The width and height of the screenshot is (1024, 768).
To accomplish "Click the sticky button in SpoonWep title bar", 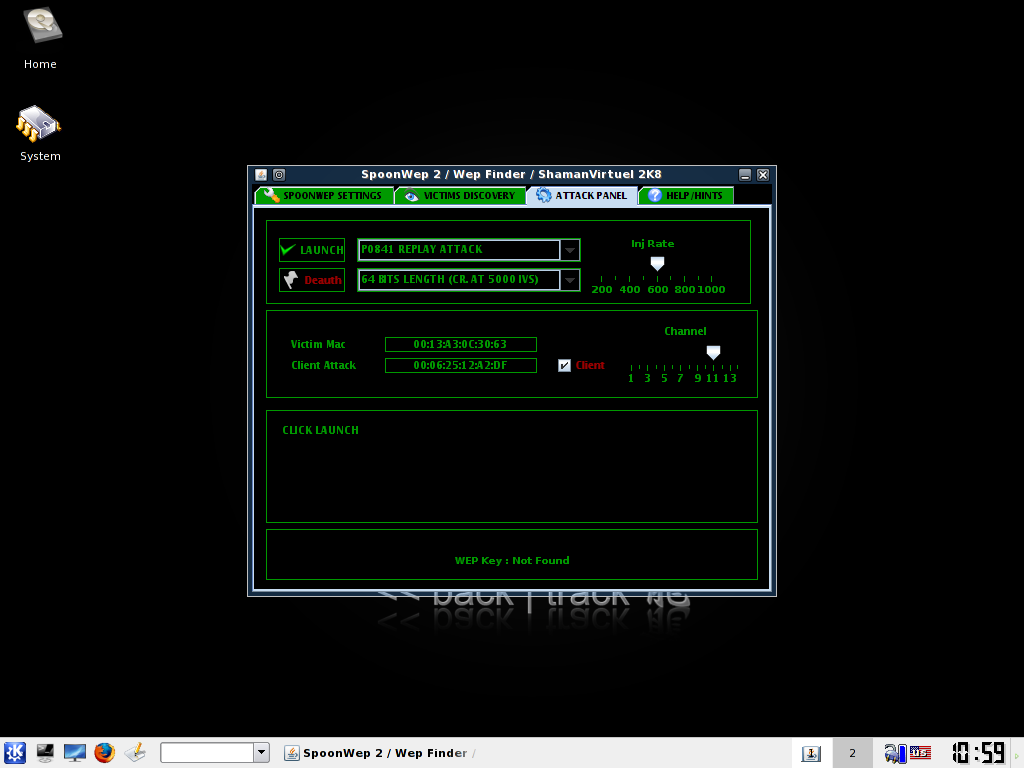I will tap(279, 175).
